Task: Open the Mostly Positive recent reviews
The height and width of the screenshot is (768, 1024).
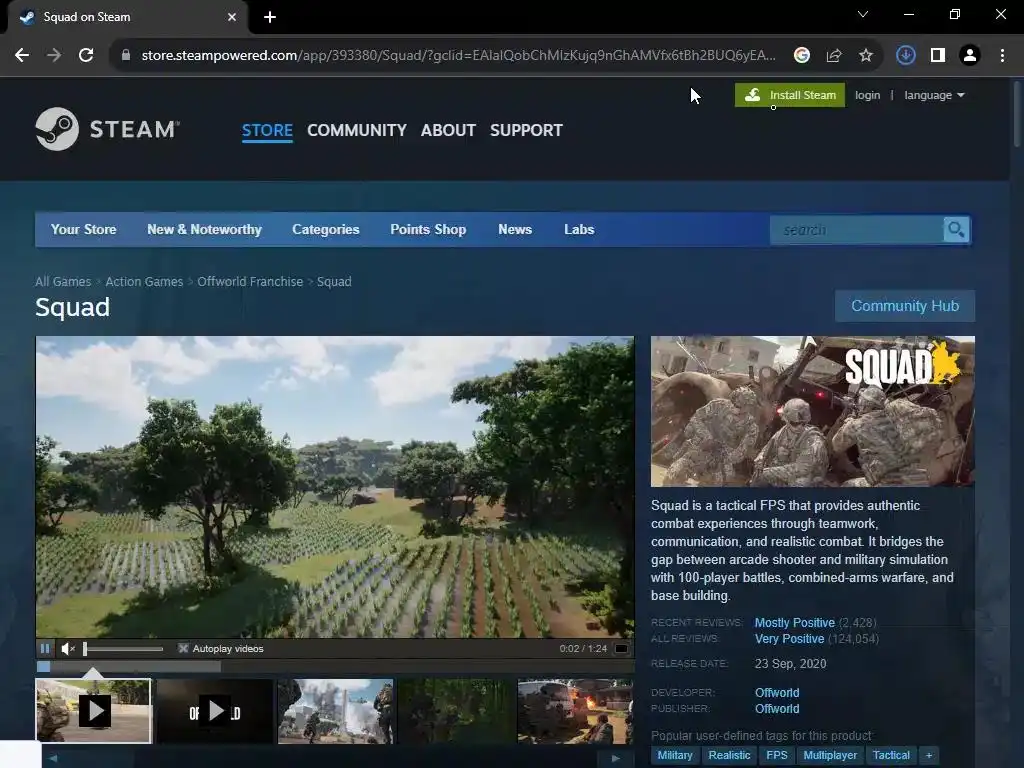Action: point(794,622)
